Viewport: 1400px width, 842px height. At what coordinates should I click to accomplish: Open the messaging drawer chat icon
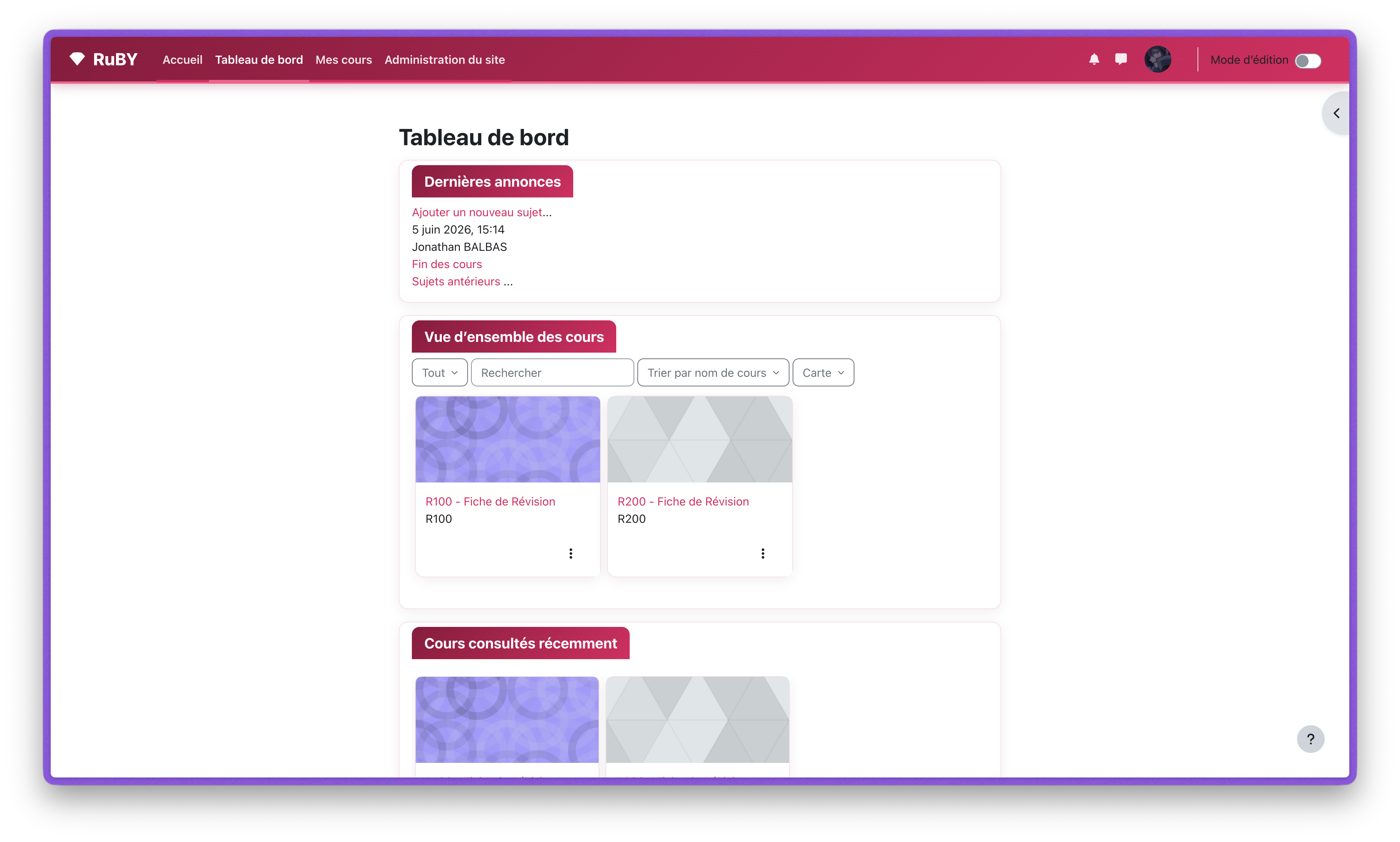pyautogui.click(x=1121, y=59)
